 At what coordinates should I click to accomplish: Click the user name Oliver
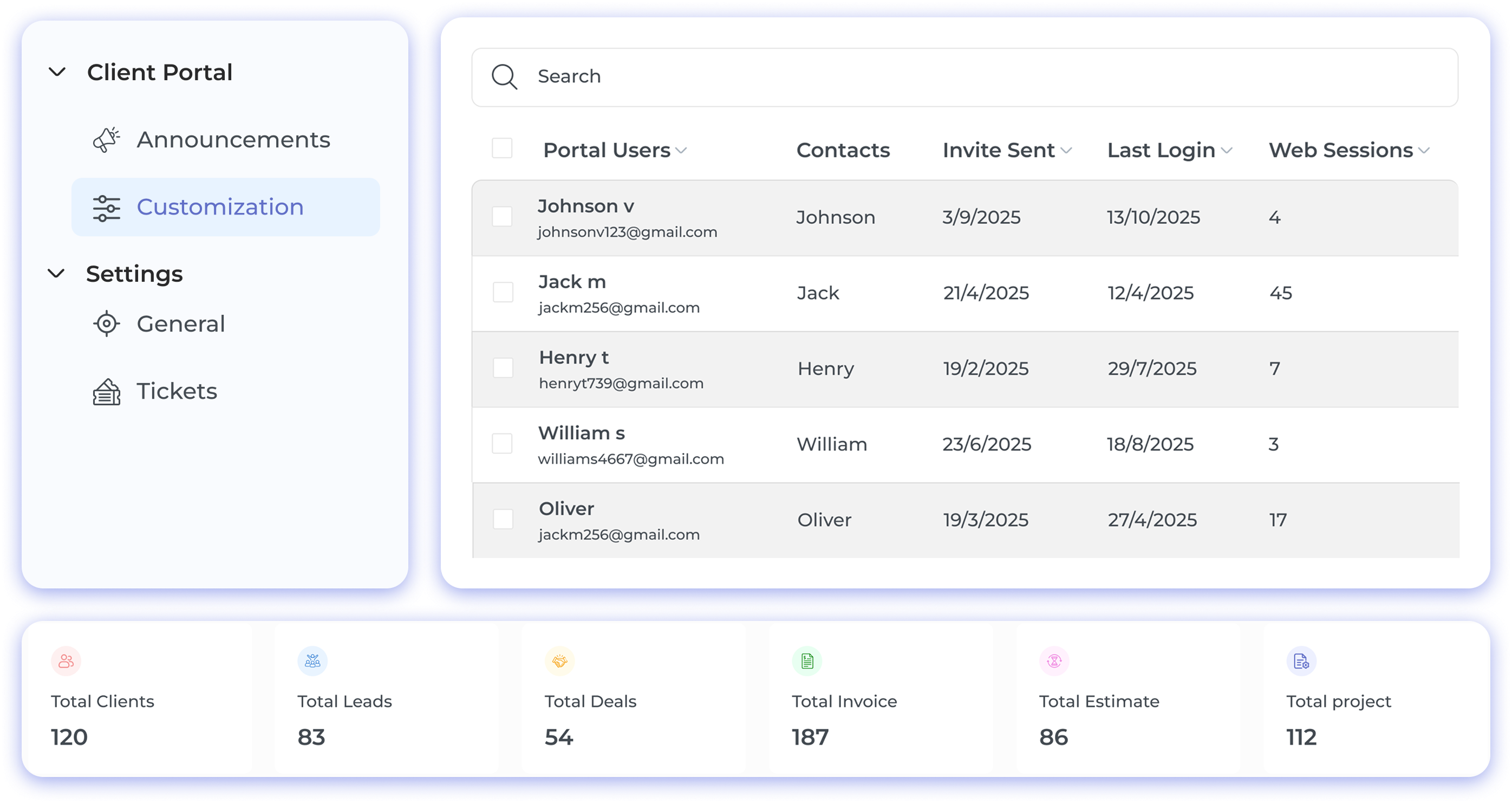tap(566, 509)
